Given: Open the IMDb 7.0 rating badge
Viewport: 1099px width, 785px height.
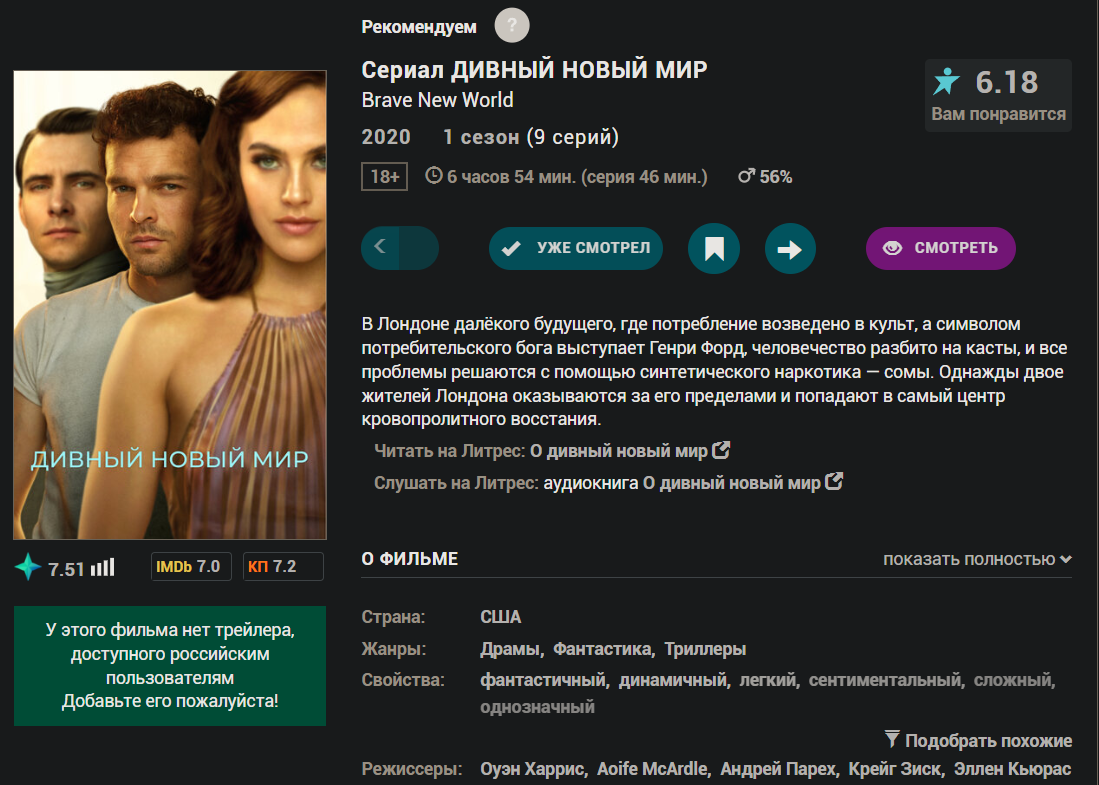Looking at the screenshot, I should pyautogui.click(x=191, y=566).
